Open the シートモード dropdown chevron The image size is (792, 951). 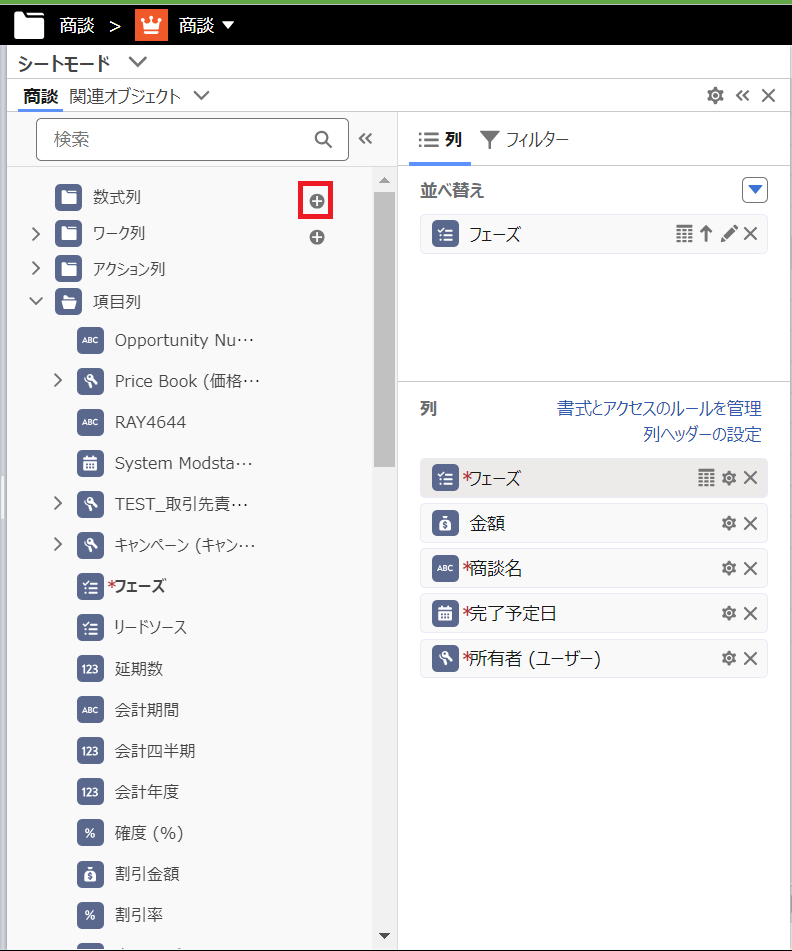(138, 62)
